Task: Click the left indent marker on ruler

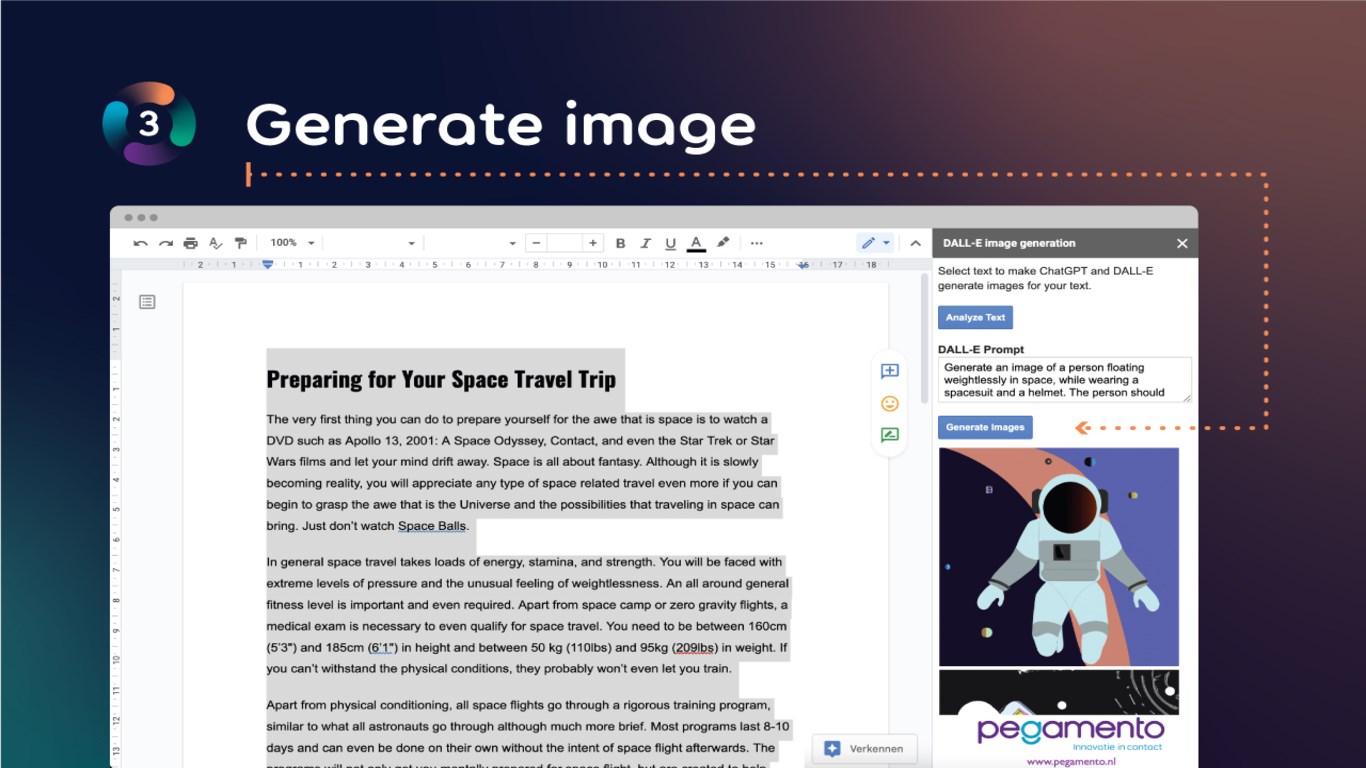Action: (267, 265)
